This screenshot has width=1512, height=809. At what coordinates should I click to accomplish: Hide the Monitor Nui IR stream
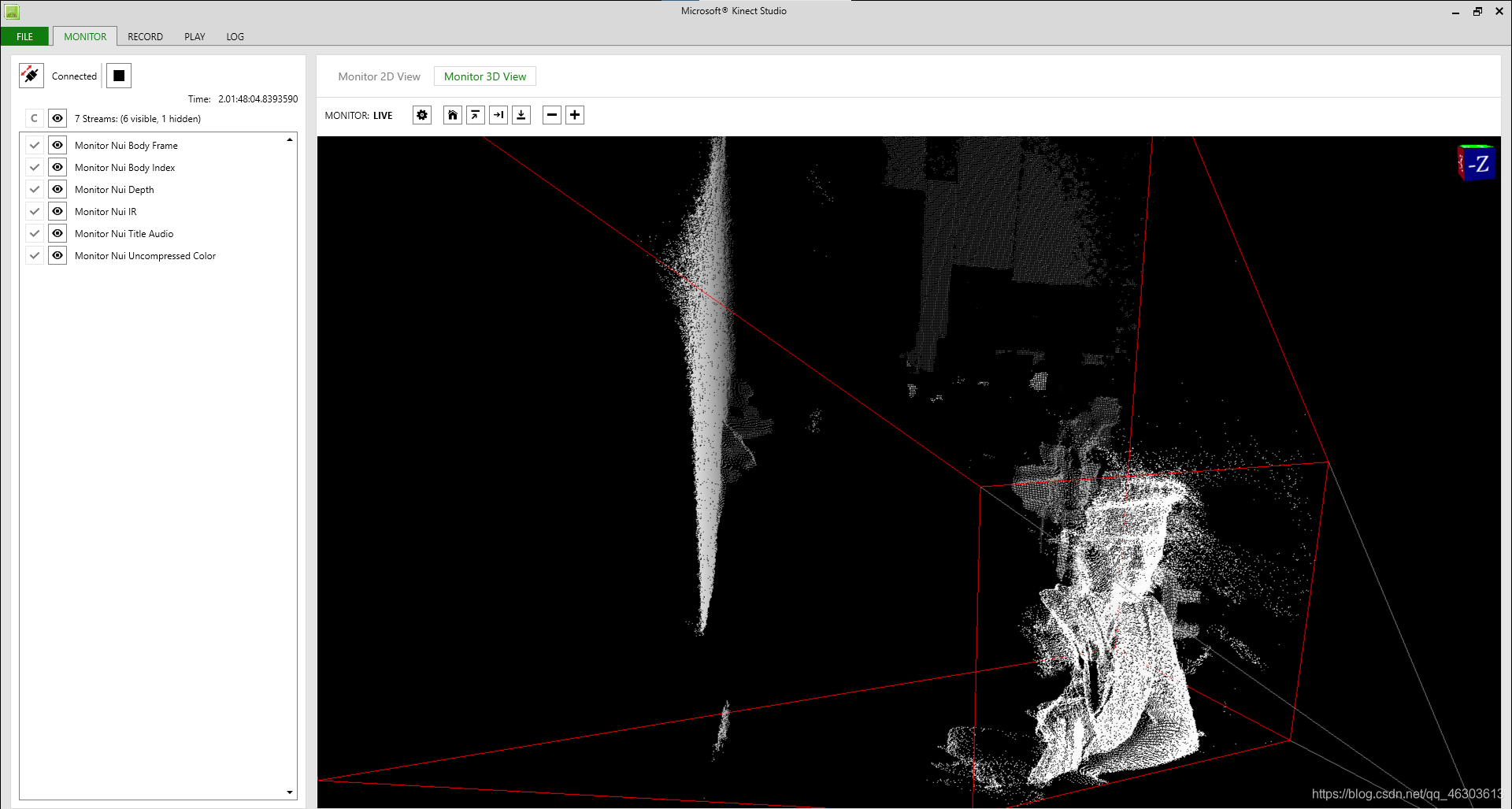57,211
